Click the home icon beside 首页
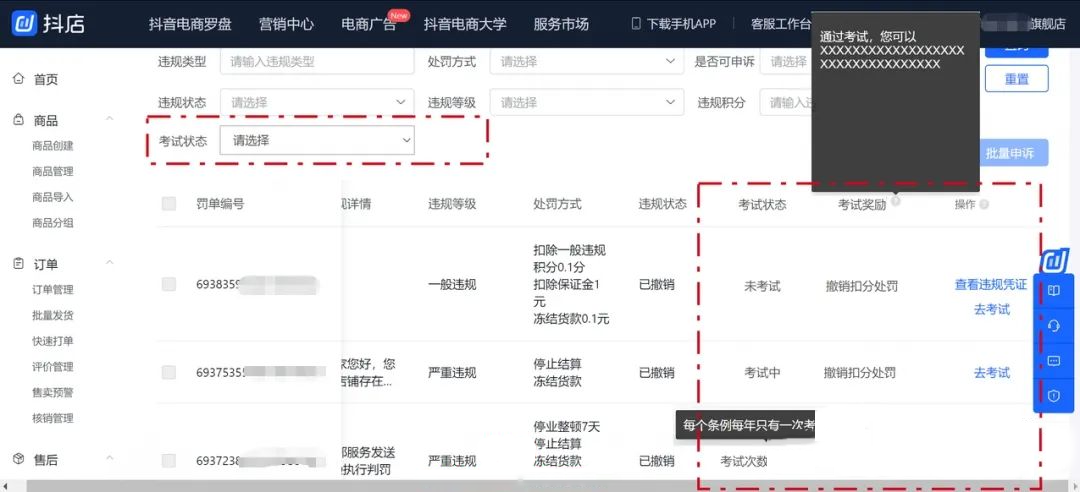The image size is (1080, 492). [x=19, y=79]
